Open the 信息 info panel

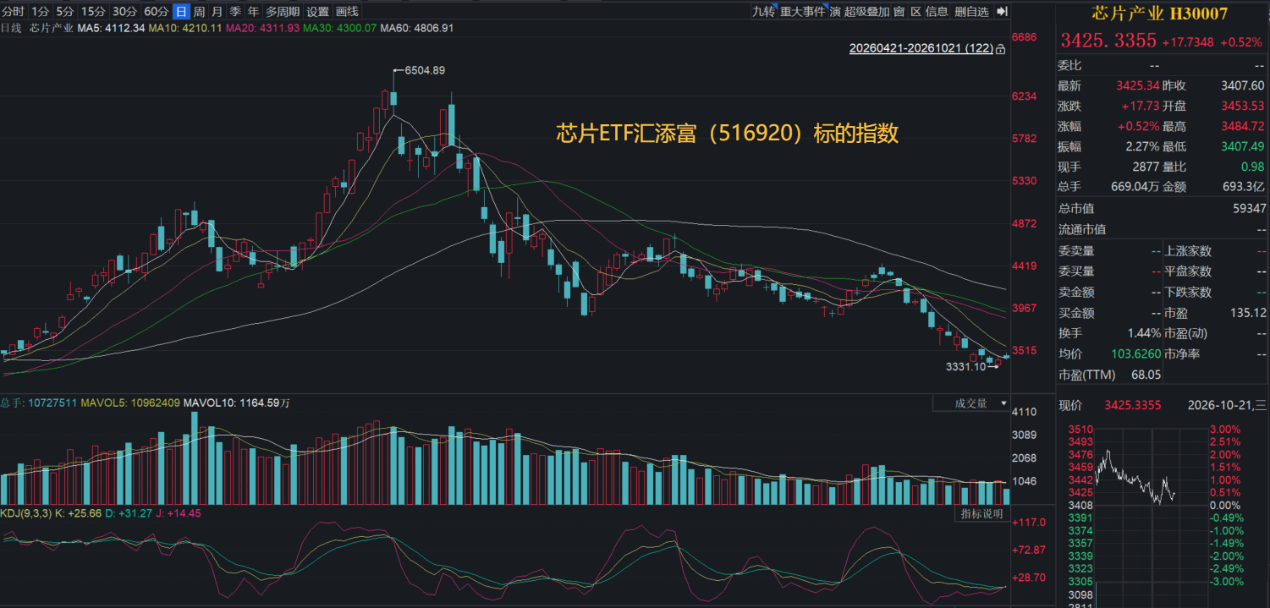(937, 12)
